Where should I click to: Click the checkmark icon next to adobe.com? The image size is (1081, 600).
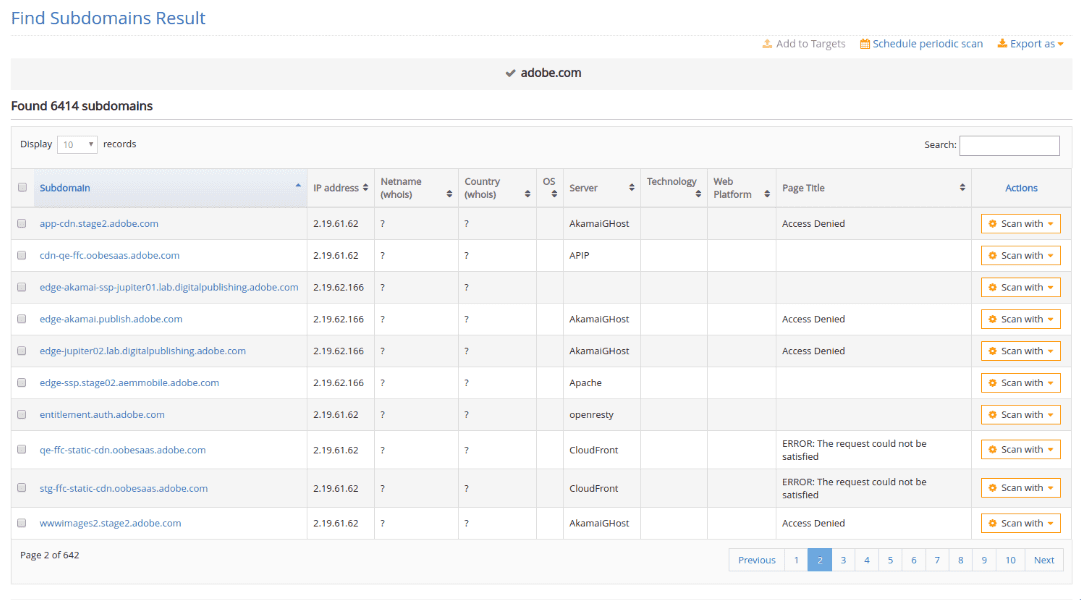pos(509,72)
